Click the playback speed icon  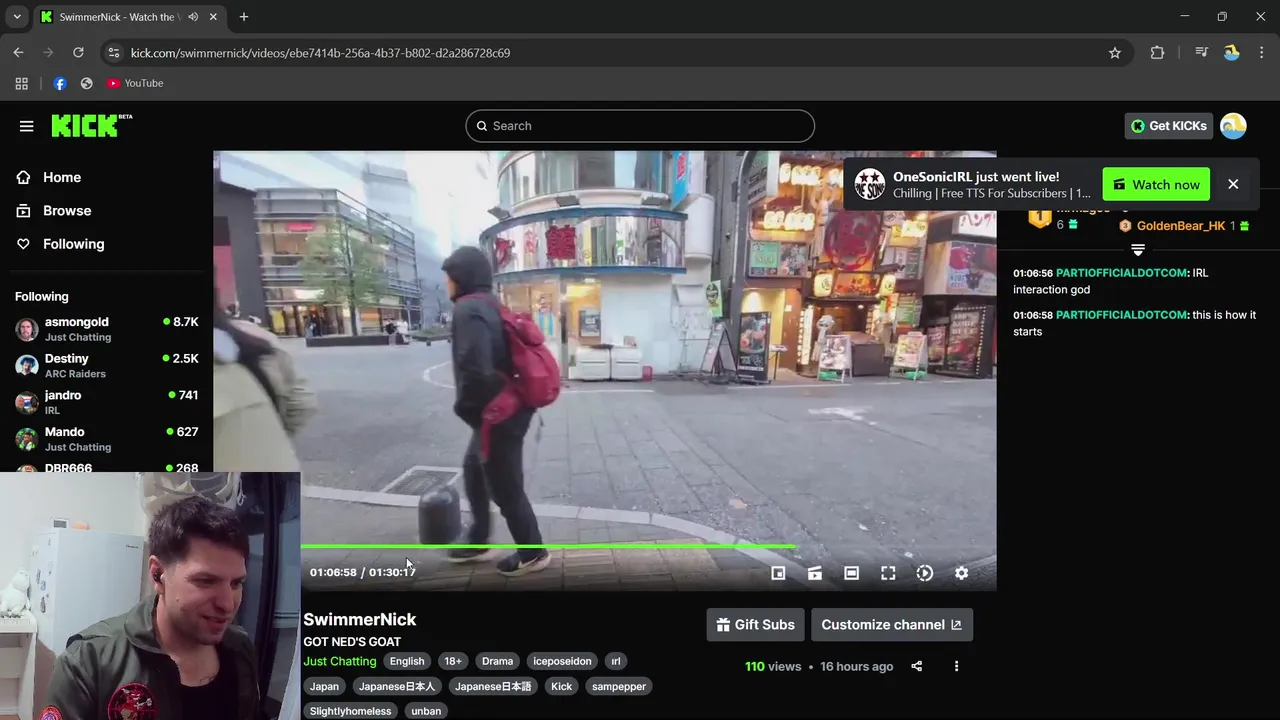click(x=925, y=573)
